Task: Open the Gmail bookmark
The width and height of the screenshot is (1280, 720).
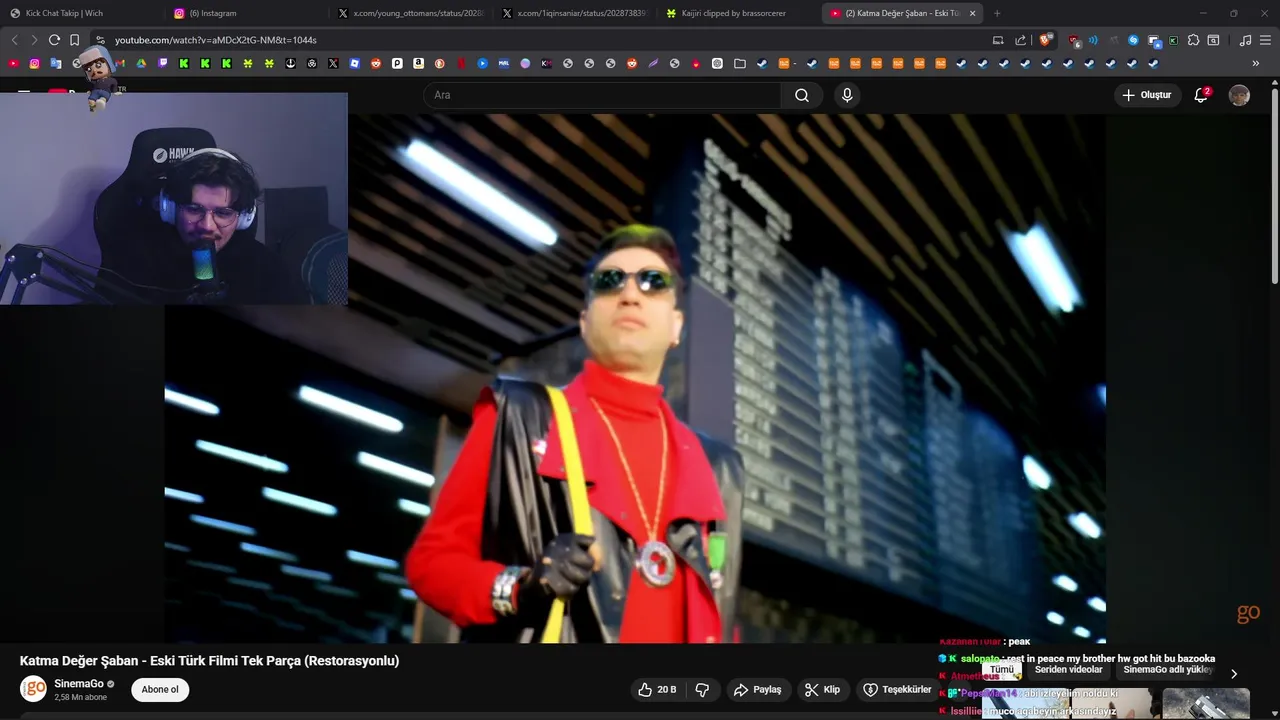Action: click(x=120, y=63)
